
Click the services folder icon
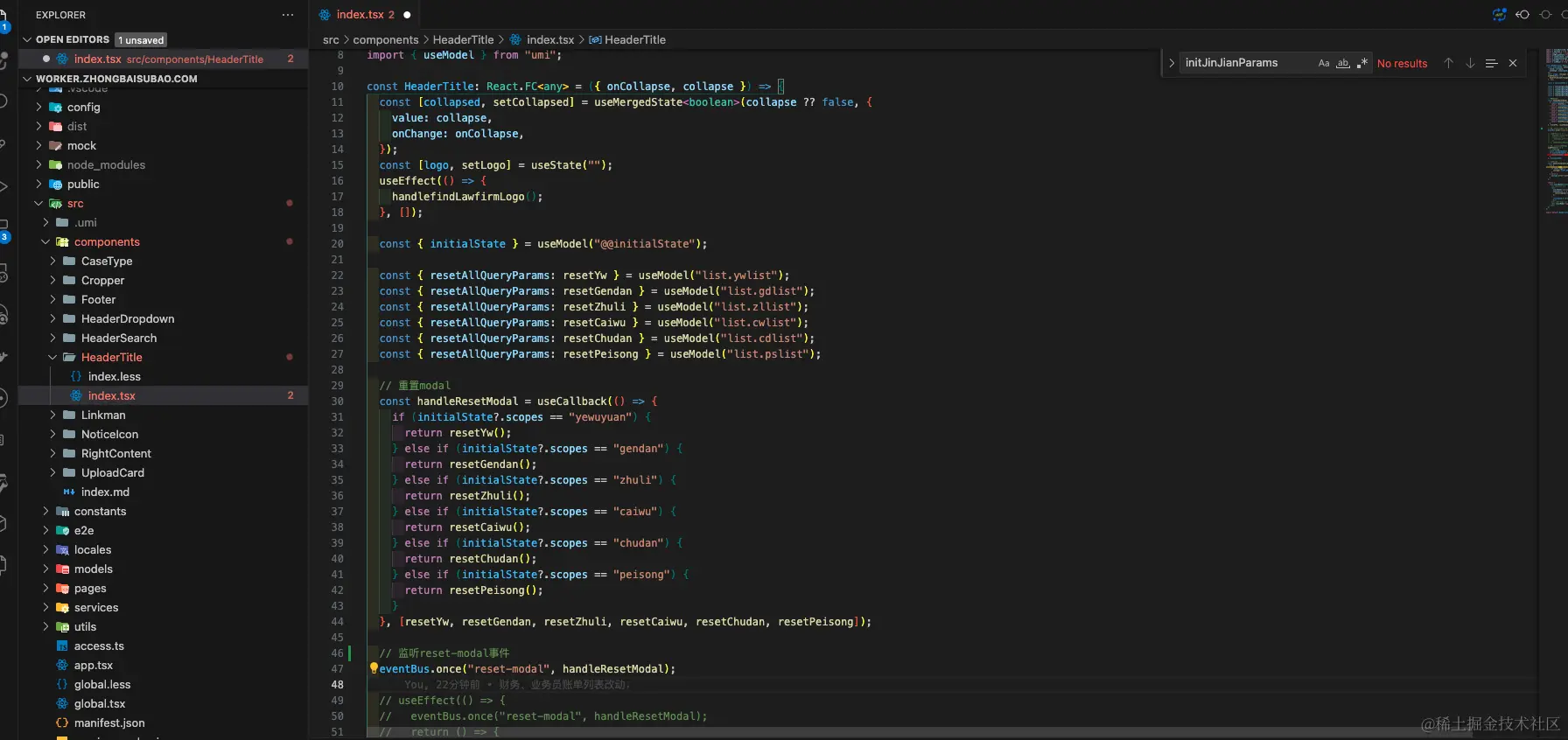tap(63, 607)
